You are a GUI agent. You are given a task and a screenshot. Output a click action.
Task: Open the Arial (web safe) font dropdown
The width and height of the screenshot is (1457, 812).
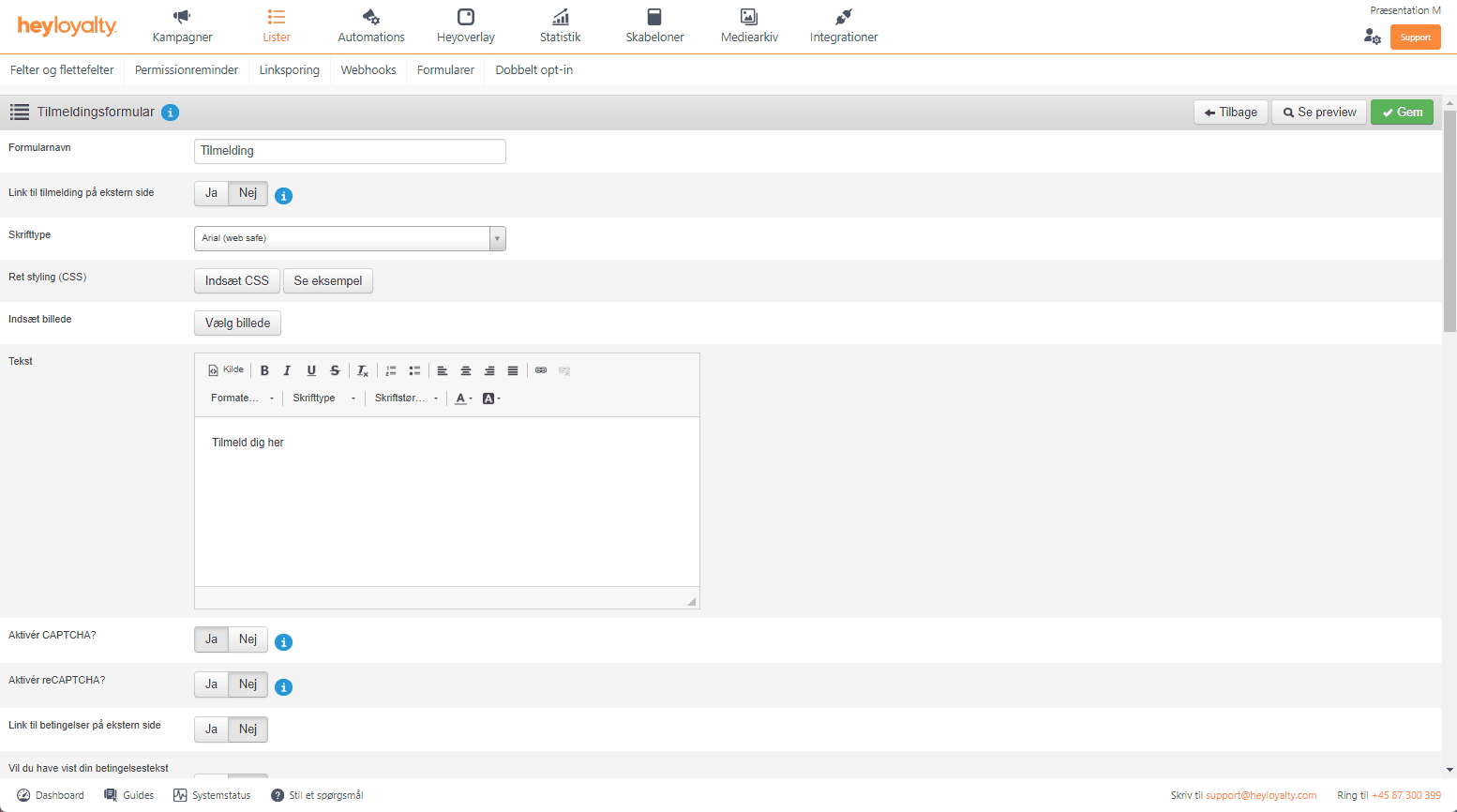350,238
